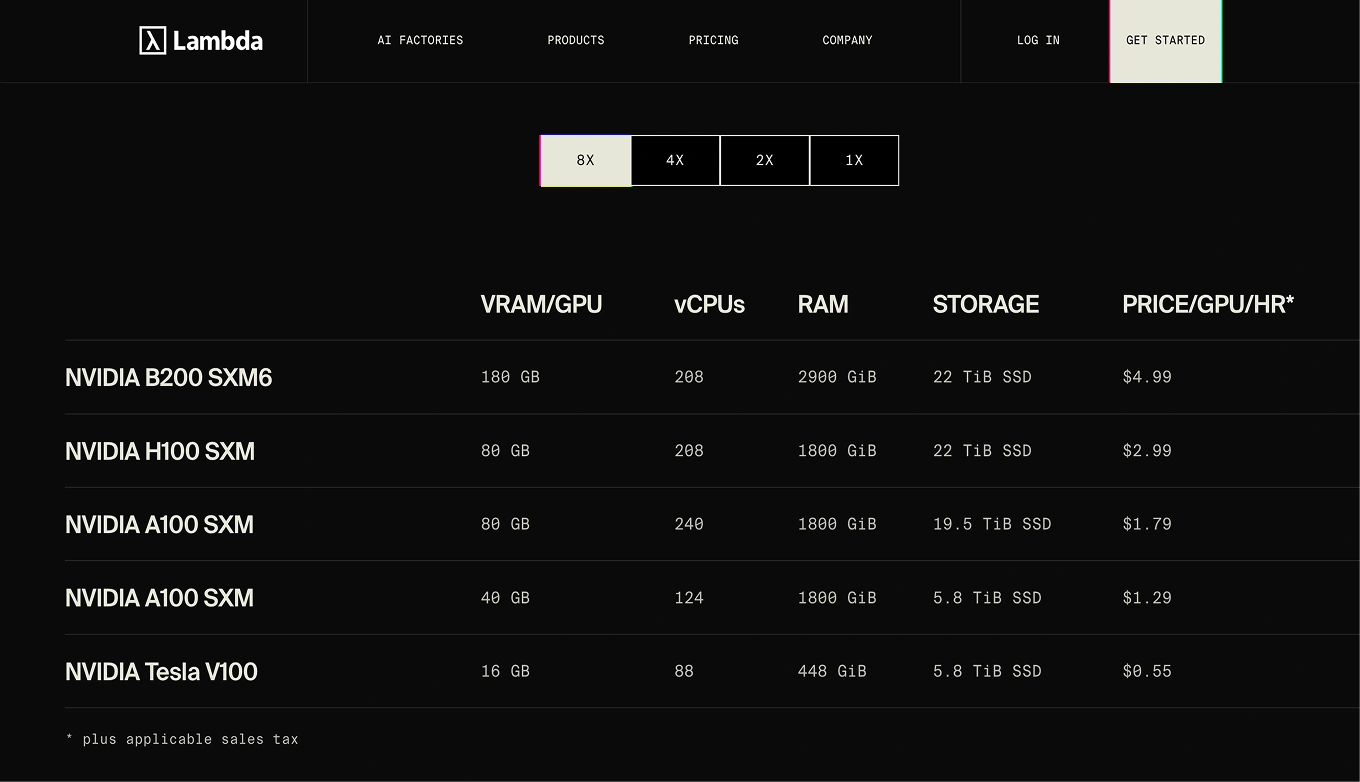Viewport: 1360px width, 782px height.
Task: Click the 40 GB NVIDIA A100 SXM row
Action: (159, 598)
